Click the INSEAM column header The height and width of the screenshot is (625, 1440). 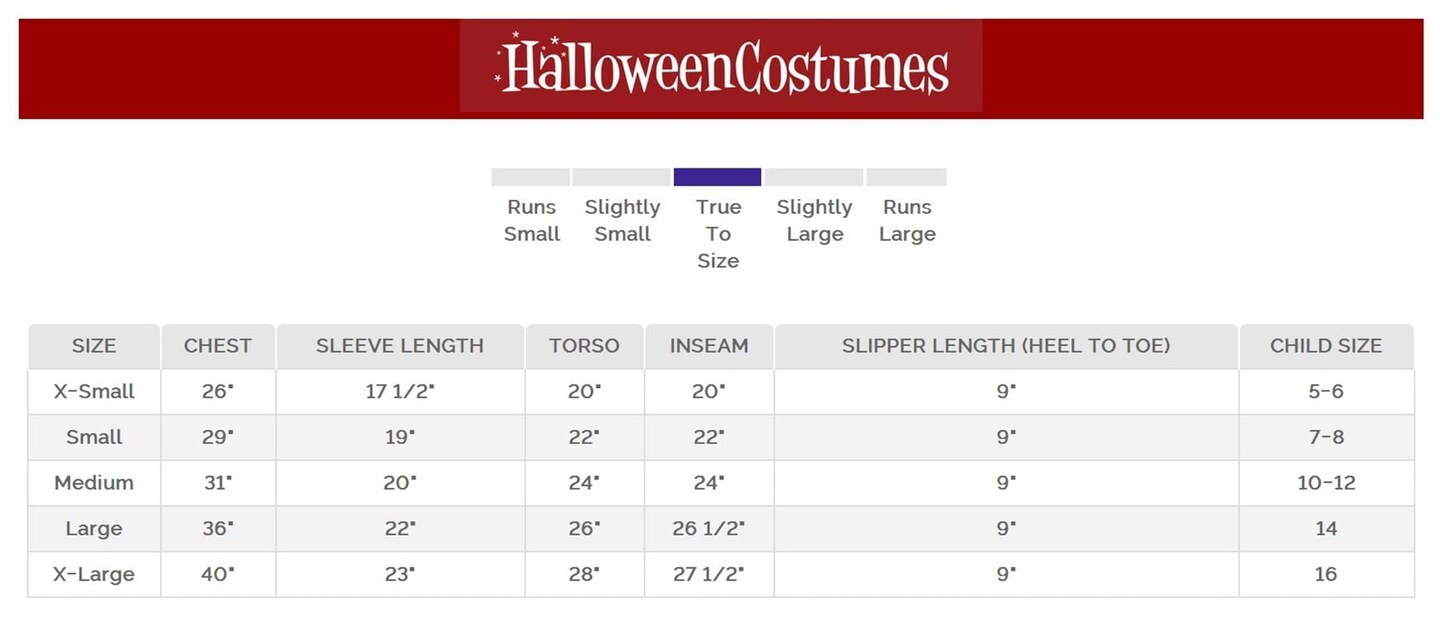(709, 346)
